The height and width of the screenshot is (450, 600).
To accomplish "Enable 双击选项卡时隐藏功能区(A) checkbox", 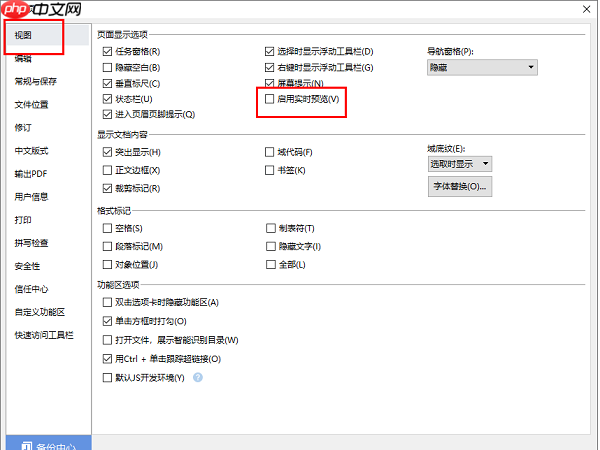I will (x=107, y=302).
